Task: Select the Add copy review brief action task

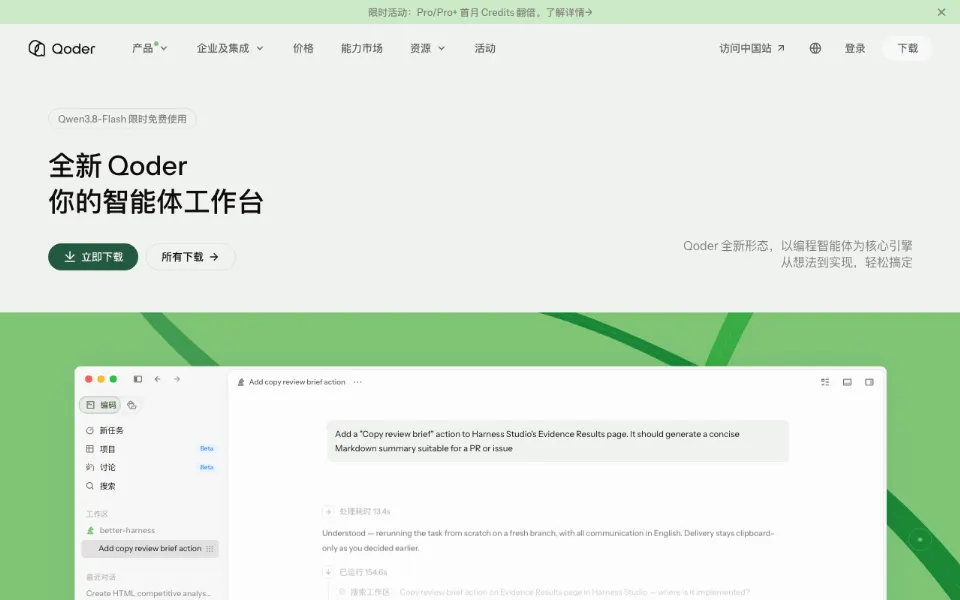Action: (x=150, y=549)
